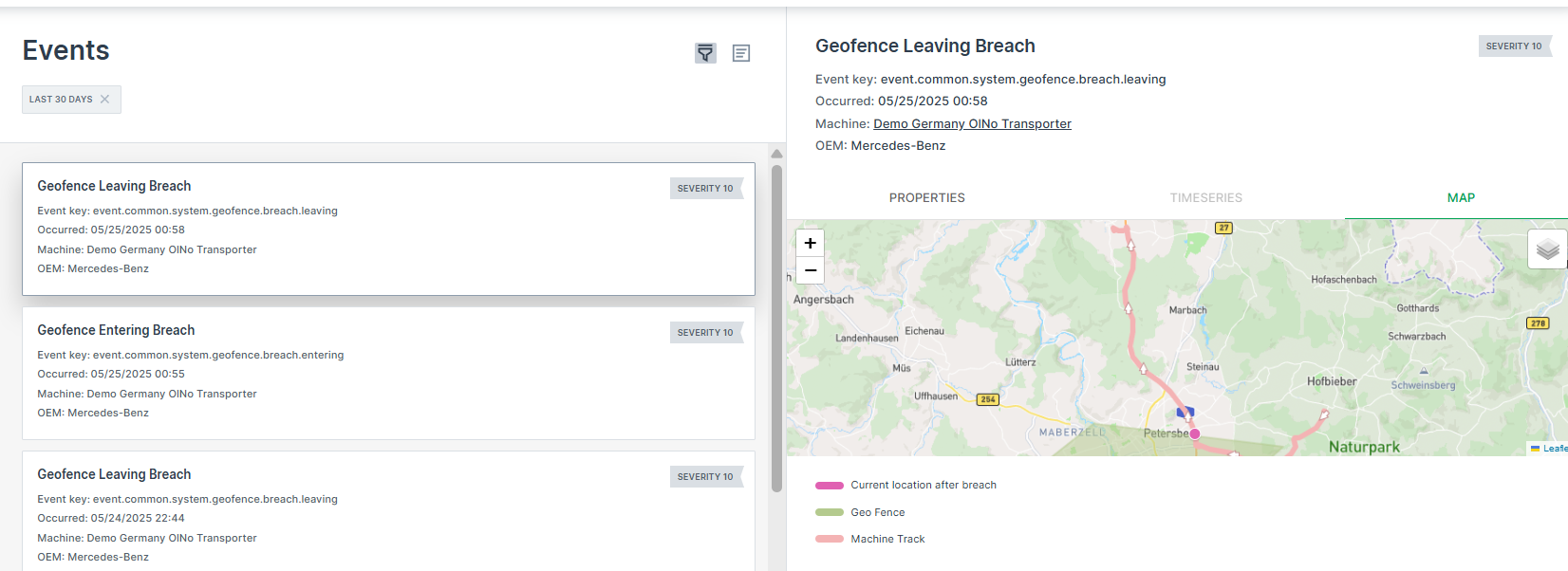Click the Machine Track legend swatch
Screen dimensions: 1568x571
(829, 539)
